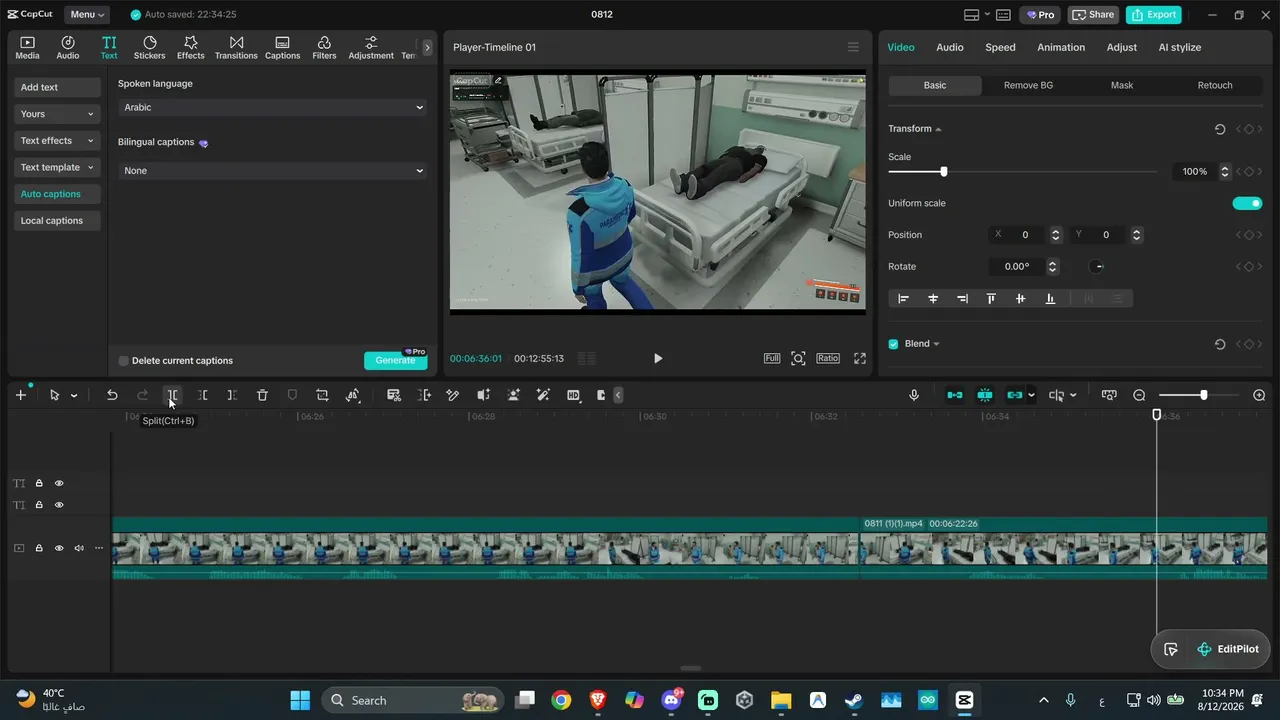Screen dimensions: 1280x720
Task: Open the Spoken language dropdown
Action: (x=273, y=107)
